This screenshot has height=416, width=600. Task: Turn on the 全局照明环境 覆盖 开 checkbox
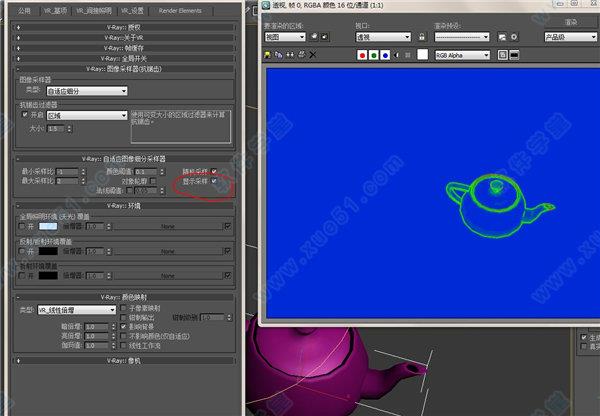pyautogui.click(x=22, y=226)
